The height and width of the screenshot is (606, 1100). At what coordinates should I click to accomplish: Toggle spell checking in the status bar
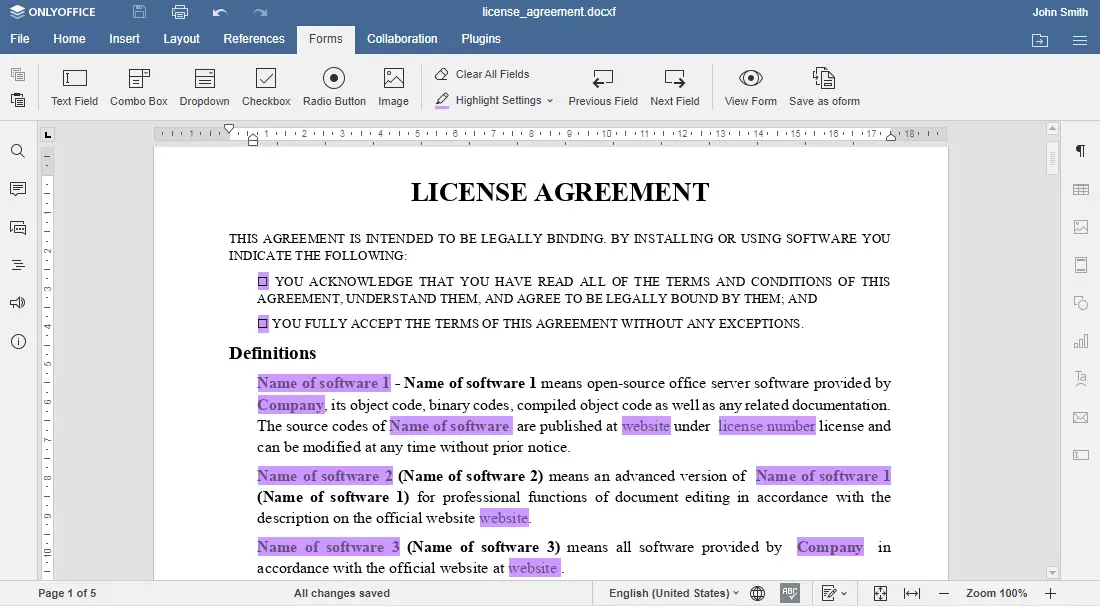point(789,593)
